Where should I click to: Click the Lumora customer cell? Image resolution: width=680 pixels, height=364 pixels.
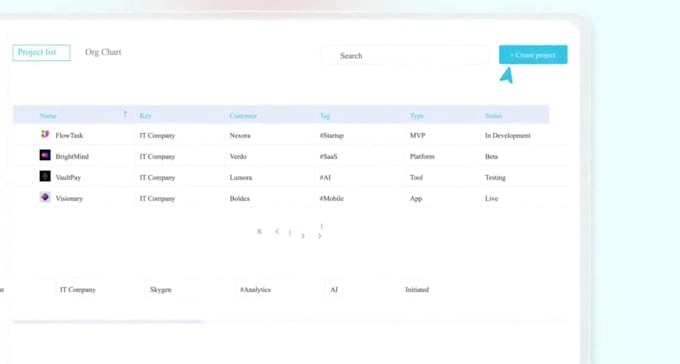coord(241,177)
